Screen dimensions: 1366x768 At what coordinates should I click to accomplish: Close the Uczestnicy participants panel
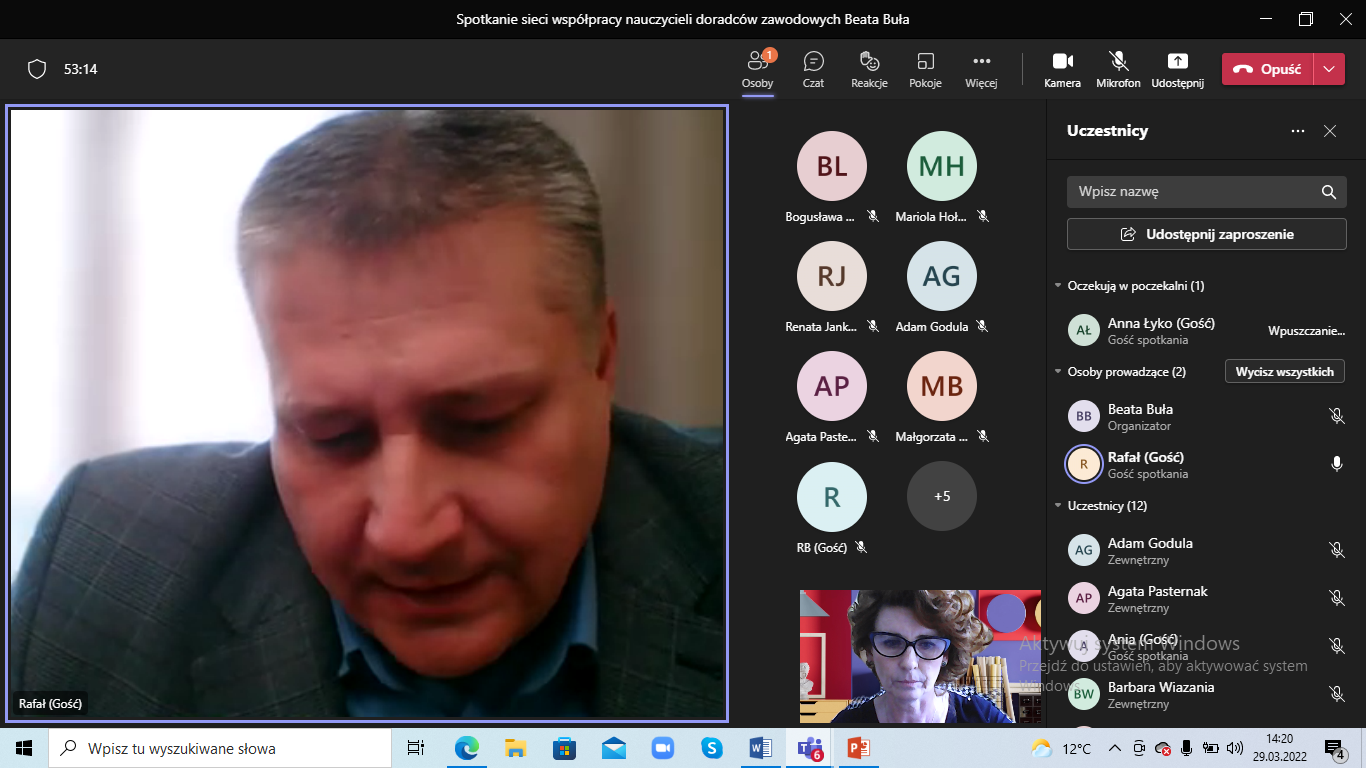[x=1330, y=131]
